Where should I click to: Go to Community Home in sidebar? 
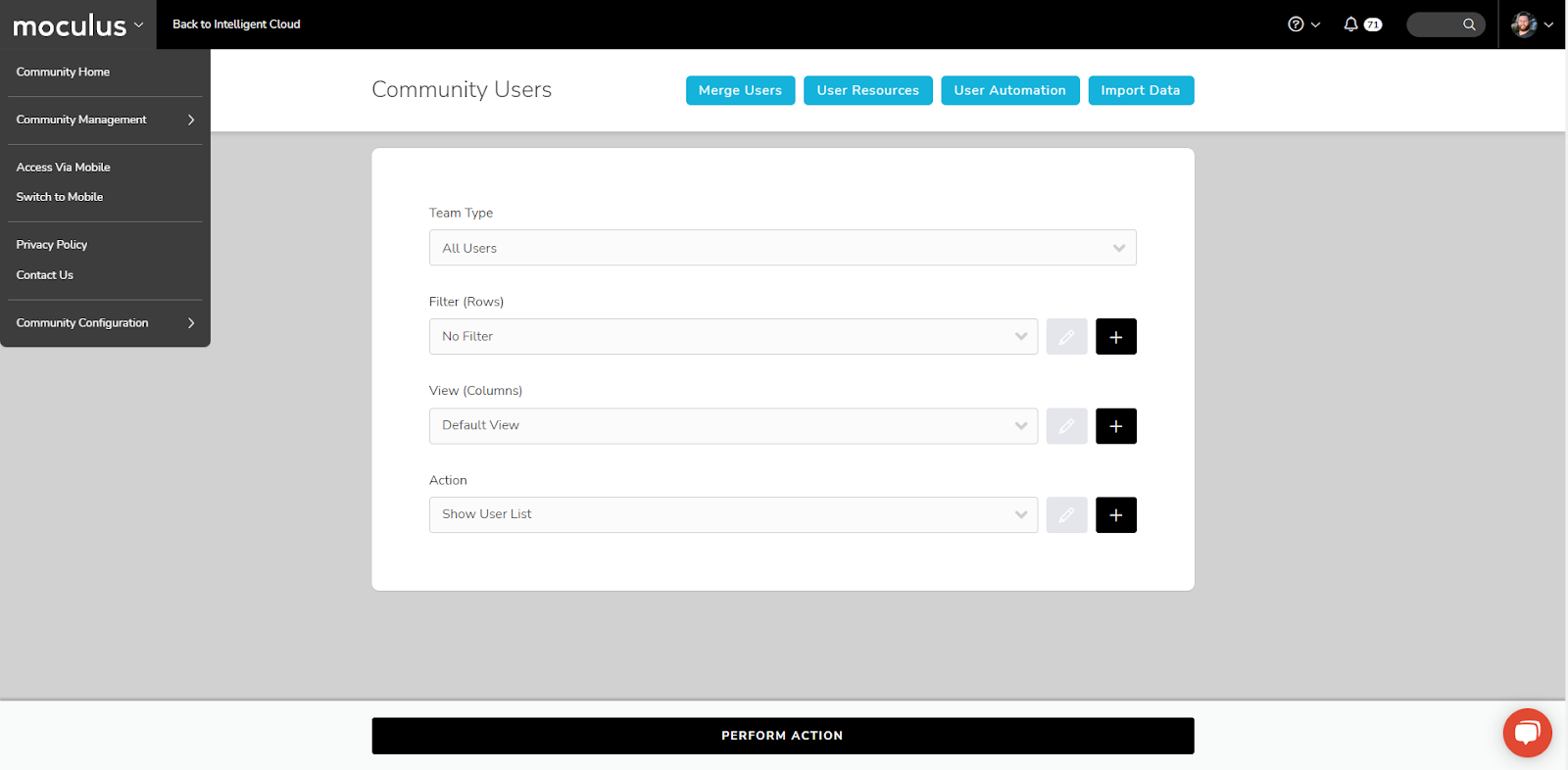coord(63,72)
